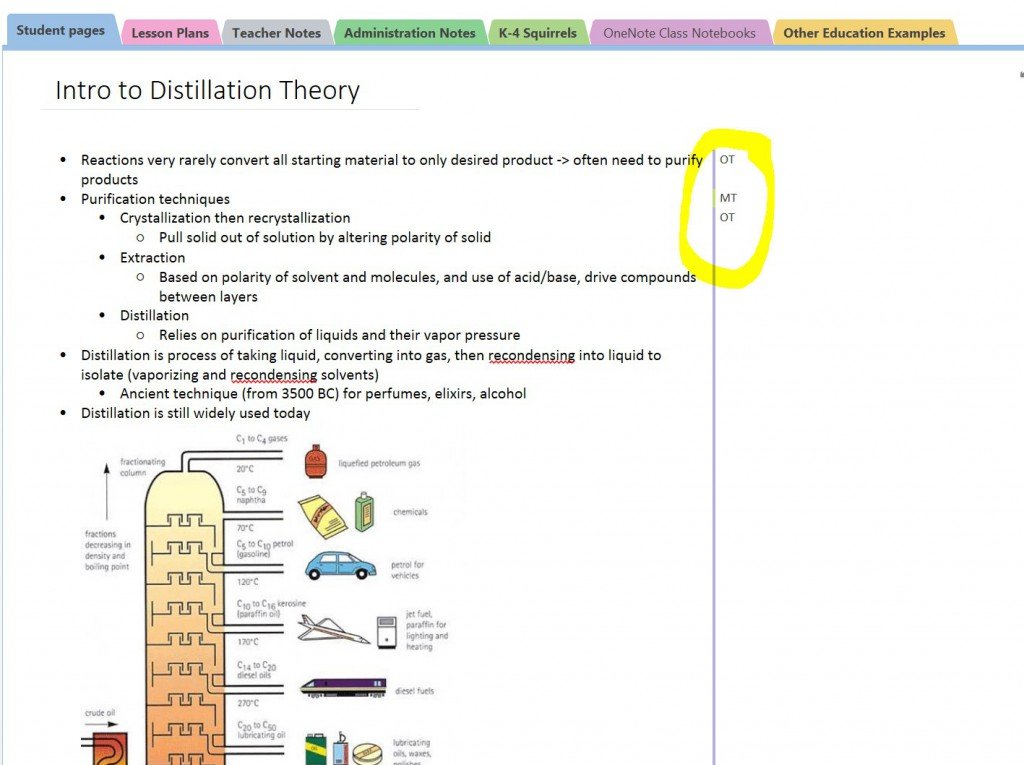This screenshot has width=1024, height=765.
Task: Go to Administration Notes tab
Action: pyautogui.click(x=409, y=33)
